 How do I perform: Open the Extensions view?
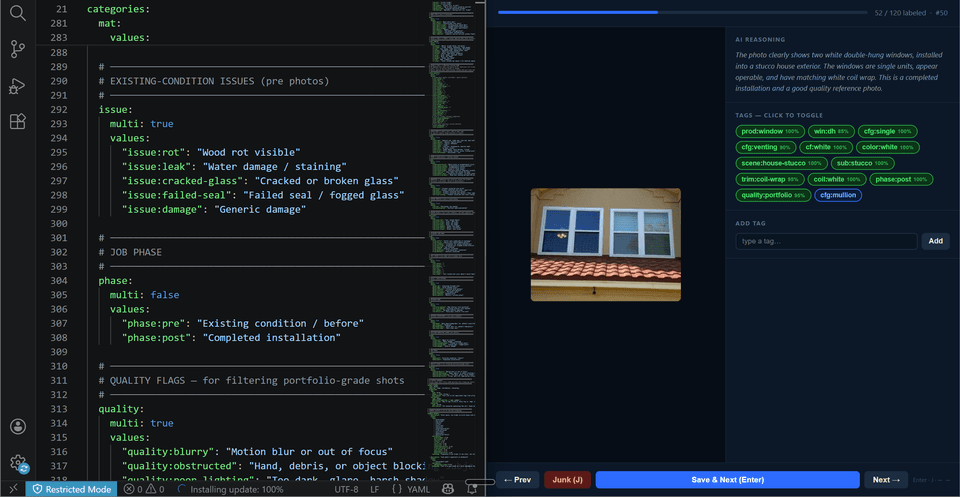click(x=18, y=121)
